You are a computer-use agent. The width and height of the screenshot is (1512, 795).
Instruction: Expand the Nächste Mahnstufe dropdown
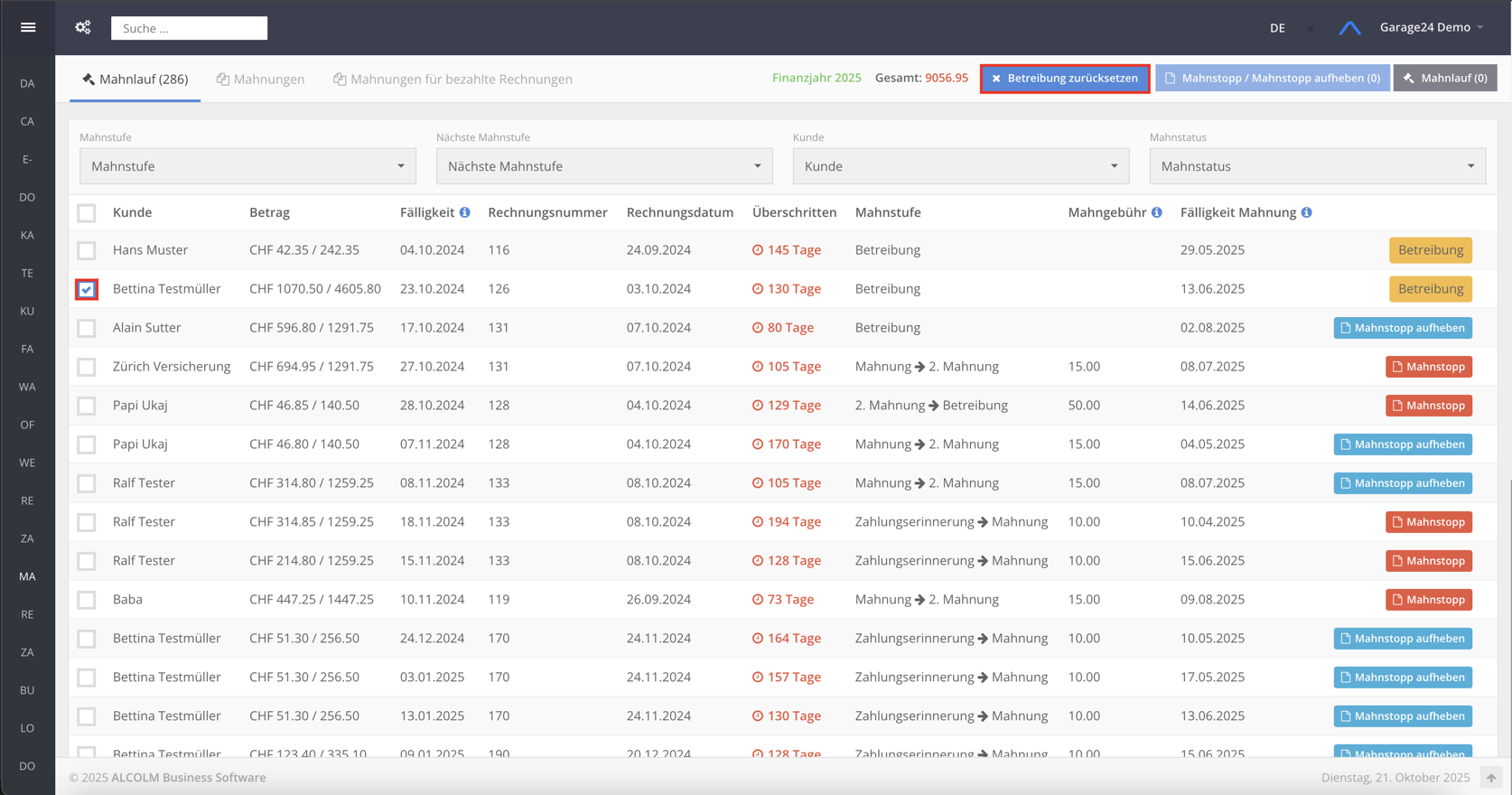[604, 166]
